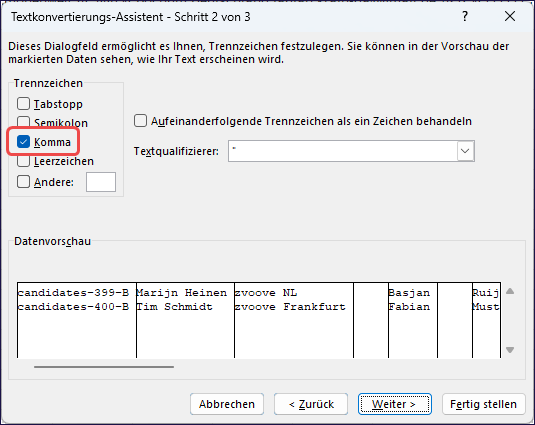Check Aufeinanderfolgende Trennzeichen als ein Zeichen behandeln

(x=140, y=121)
